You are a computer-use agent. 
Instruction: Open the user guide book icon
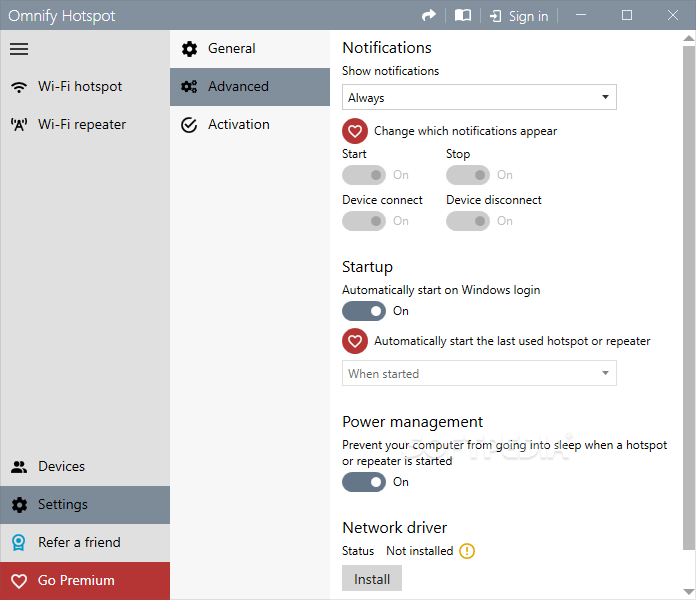point(463,16)
